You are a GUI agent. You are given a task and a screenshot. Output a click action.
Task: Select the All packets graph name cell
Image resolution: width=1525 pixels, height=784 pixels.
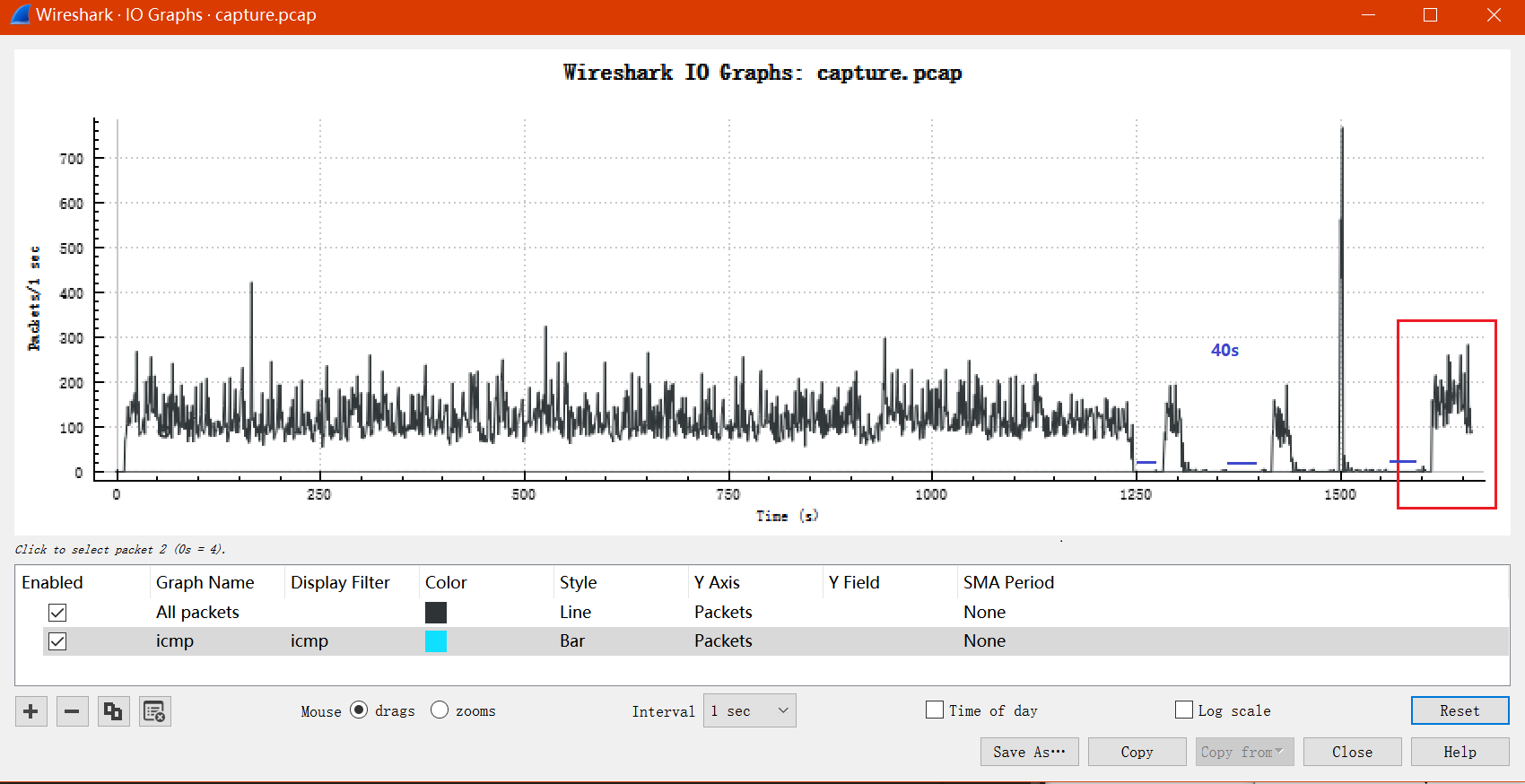click(197, 613)
